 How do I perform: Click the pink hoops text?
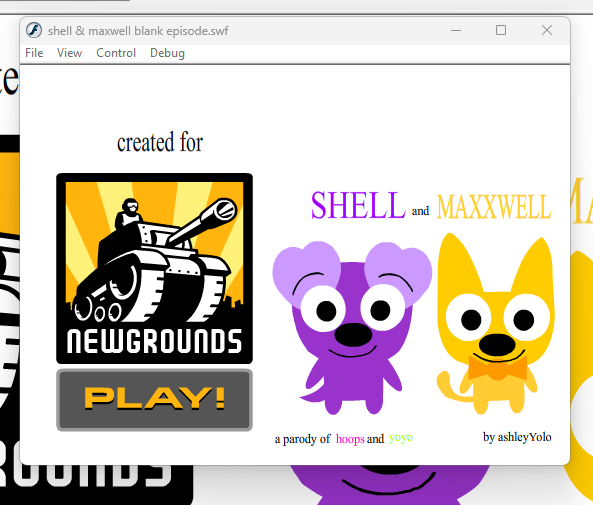tap(350, 439)
